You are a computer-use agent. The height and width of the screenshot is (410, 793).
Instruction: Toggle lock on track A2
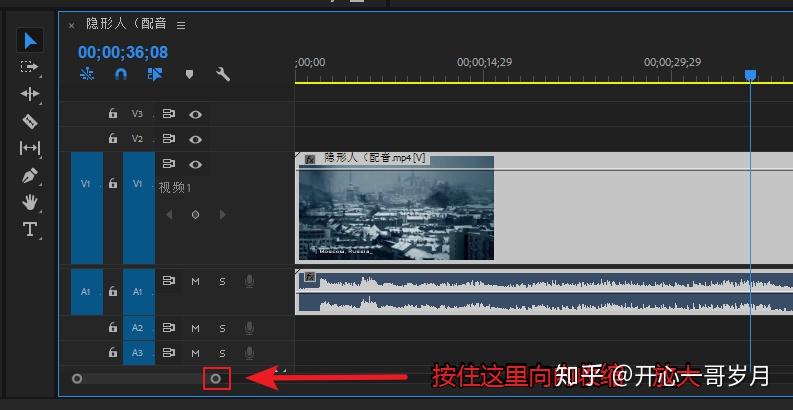pyautogui.click(x=113, y=328)
